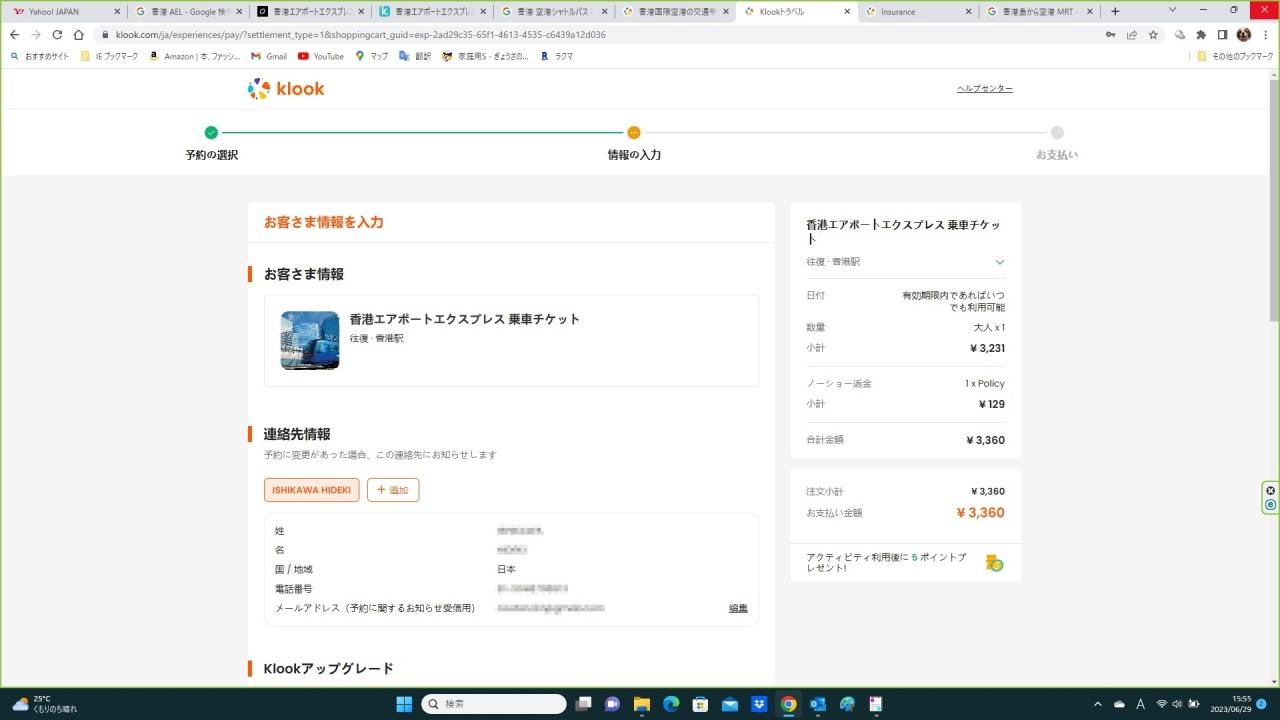Open the Mail app on the taskbar

point(730,704)
